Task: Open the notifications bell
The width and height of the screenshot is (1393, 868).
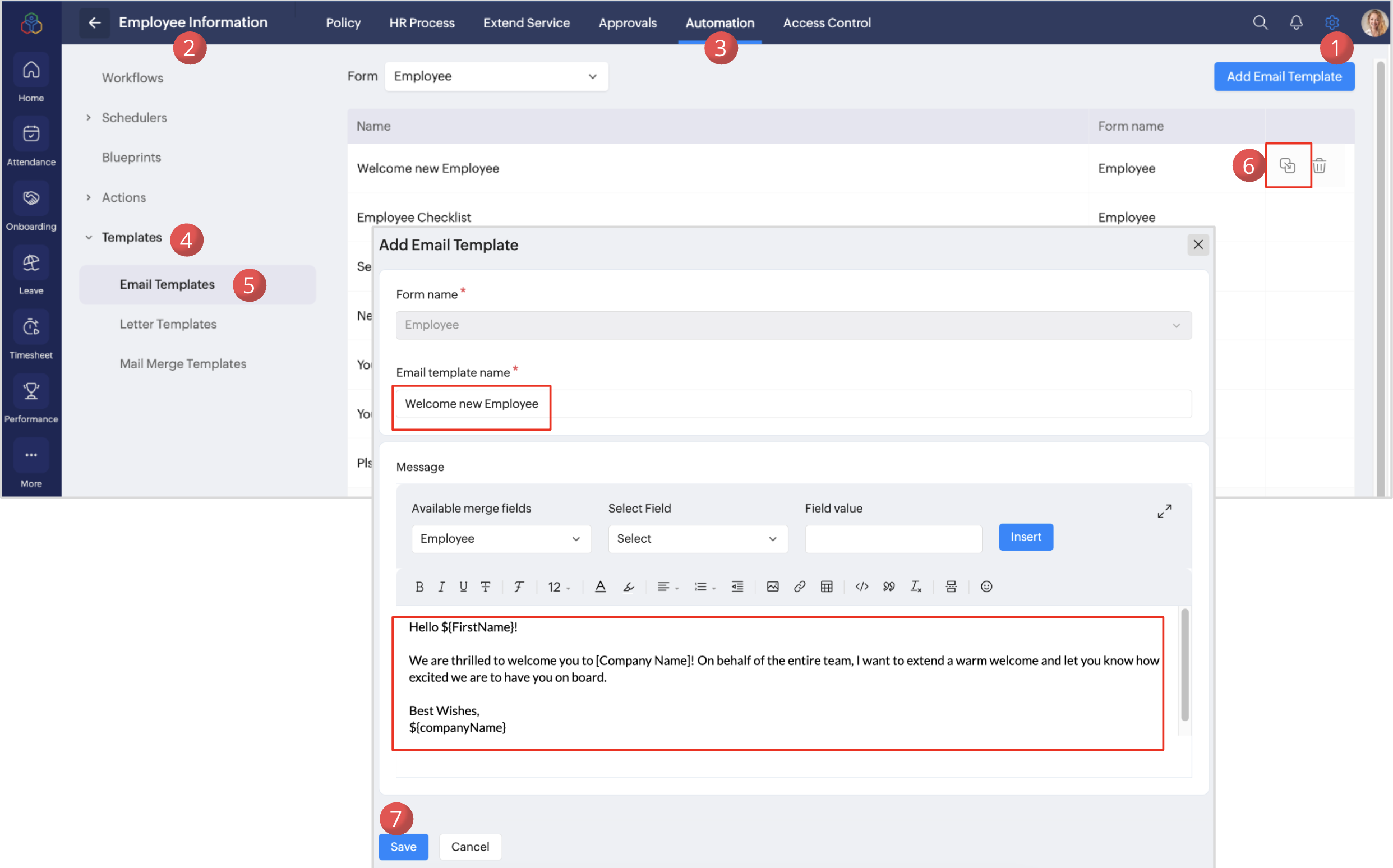Action: (1295, 22)
